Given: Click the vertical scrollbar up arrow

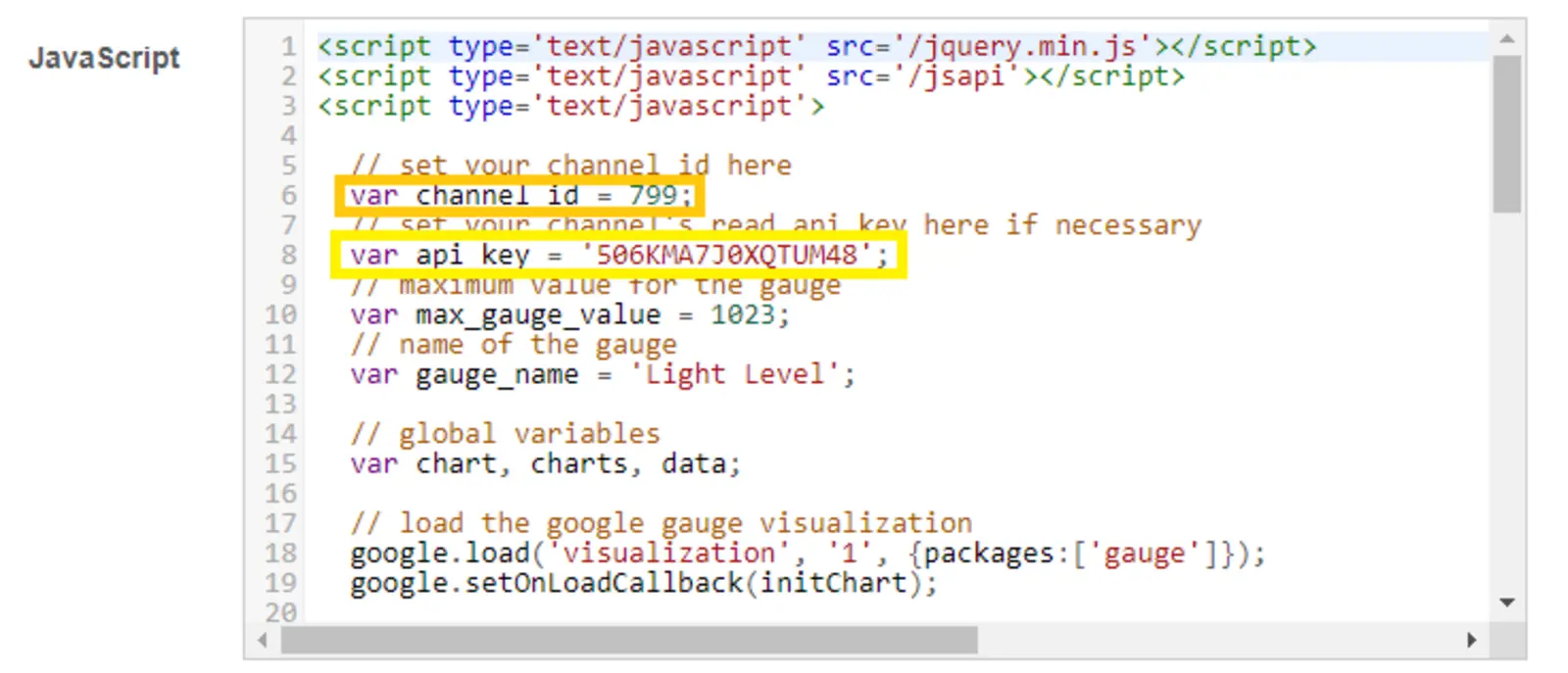Looking at the screenshot, I should 1506,39.
